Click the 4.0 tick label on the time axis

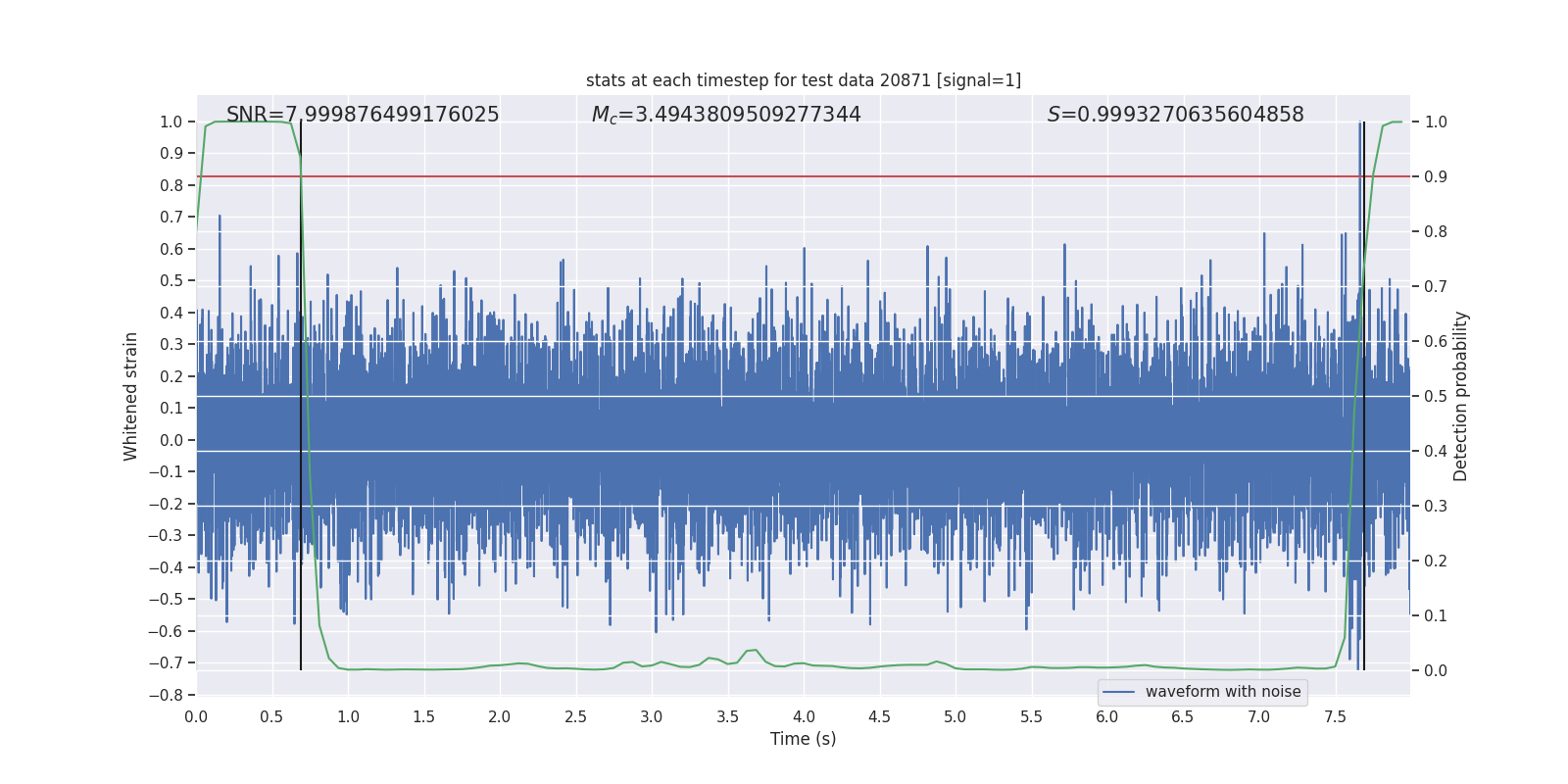[804, 716]
